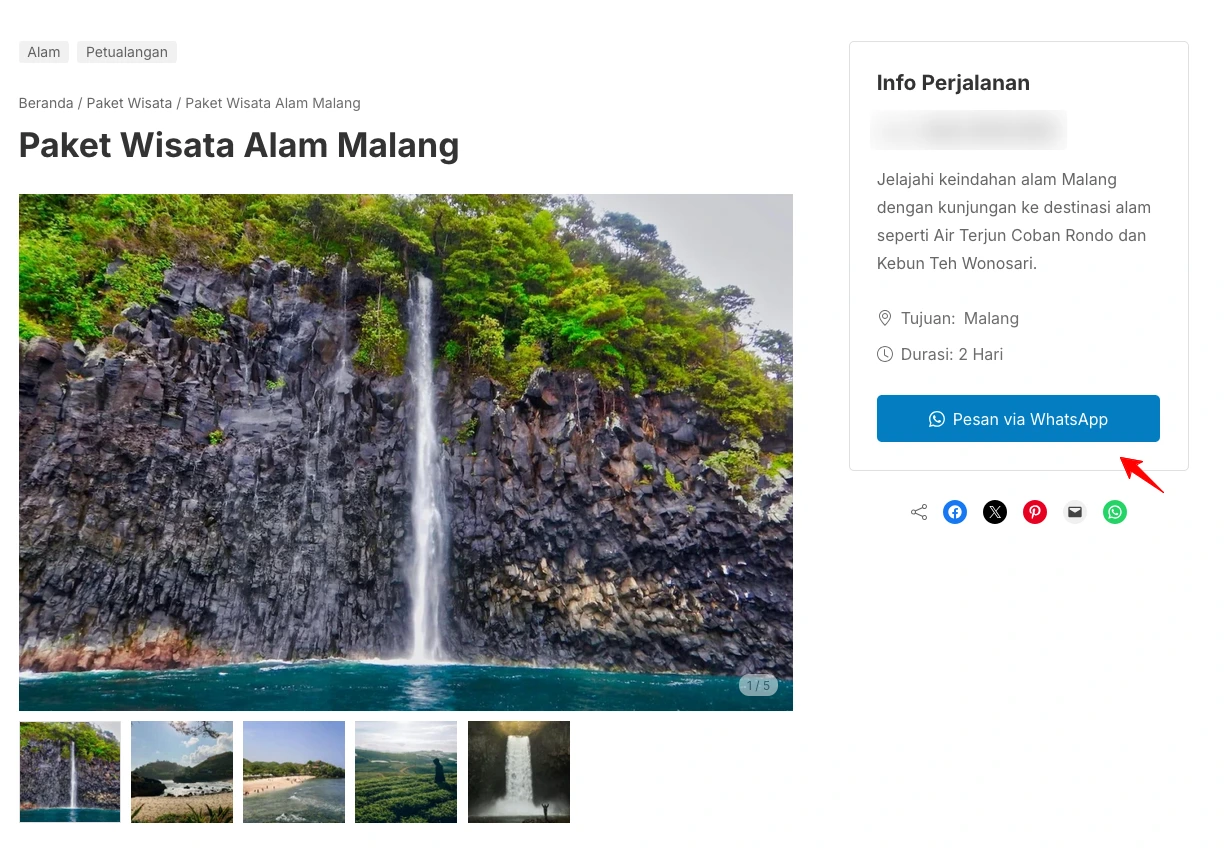Open the general share options icon

coord(918,511)
